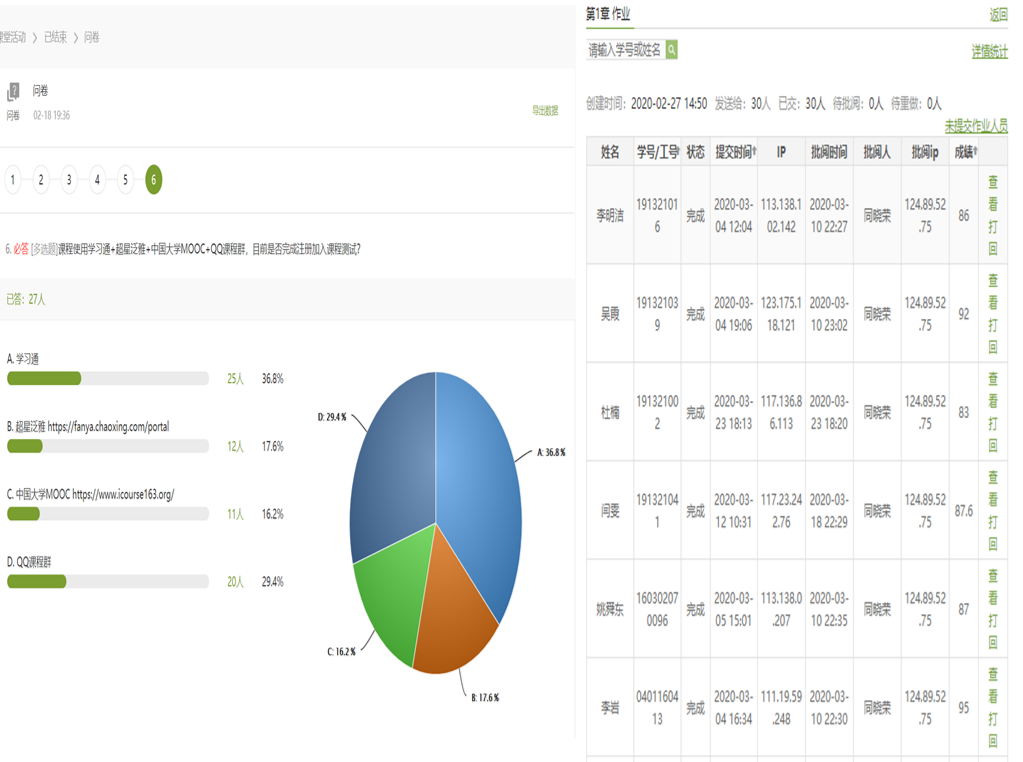The height and width of the screenshot is (762, 1023).
Task: Open the 未提交作业人员 list link
Action: pyautogui.click(x=976, y=126)
